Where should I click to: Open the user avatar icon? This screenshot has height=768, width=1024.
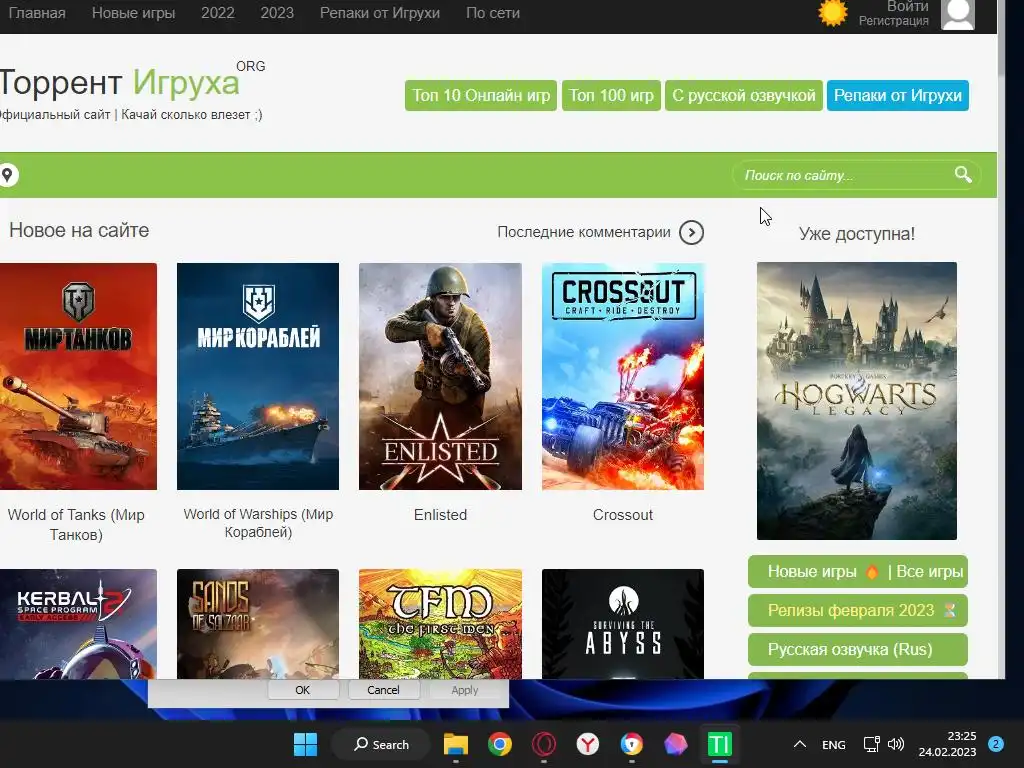tap(957, 14)
